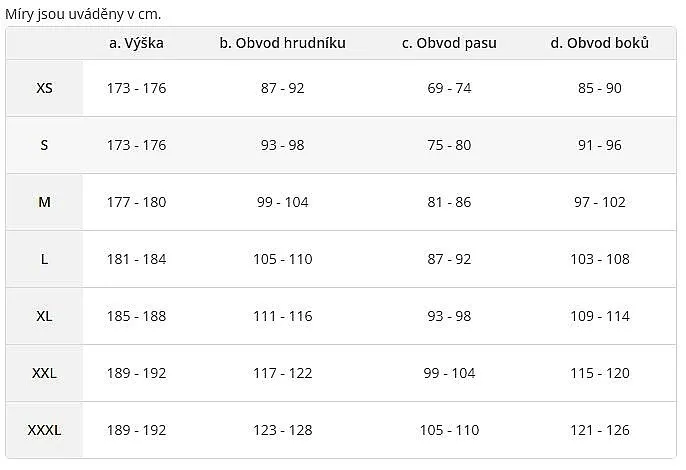The width and height of the screenshot is (686, 470).
Task: Click the XL size row header
Action: click(x=44, y=316)
